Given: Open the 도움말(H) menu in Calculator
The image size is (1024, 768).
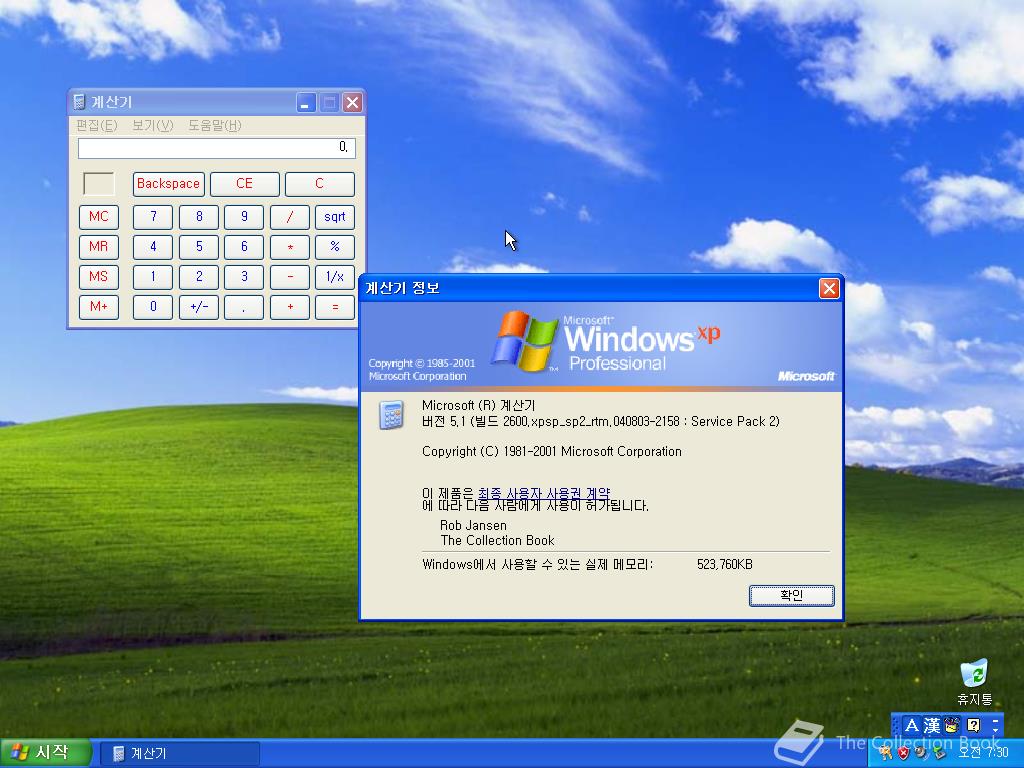Looking at the screenshot, I should pyautogui.click(x=215, y=125).
